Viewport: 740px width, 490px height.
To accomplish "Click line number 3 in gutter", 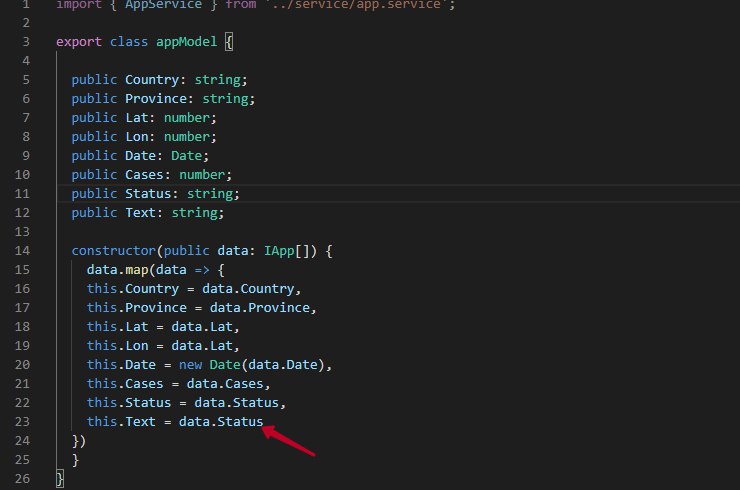I will tap(26, 42).
